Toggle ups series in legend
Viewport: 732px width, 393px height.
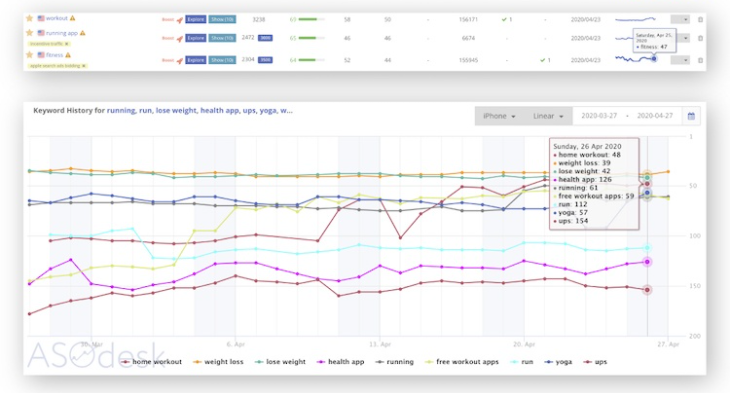595,362
